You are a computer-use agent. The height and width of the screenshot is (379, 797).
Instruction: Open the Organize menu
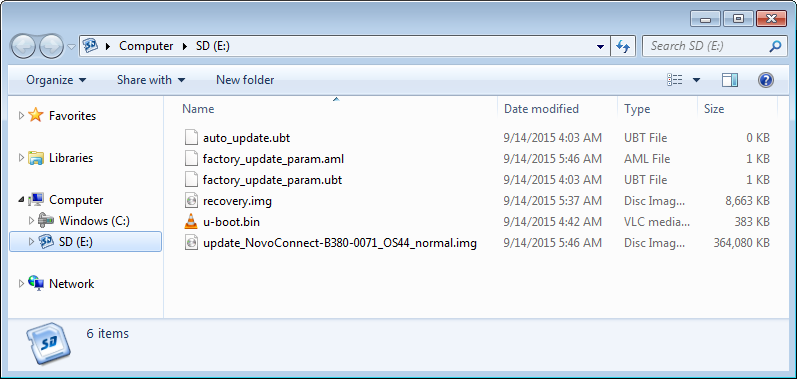(x=56, y=80)
